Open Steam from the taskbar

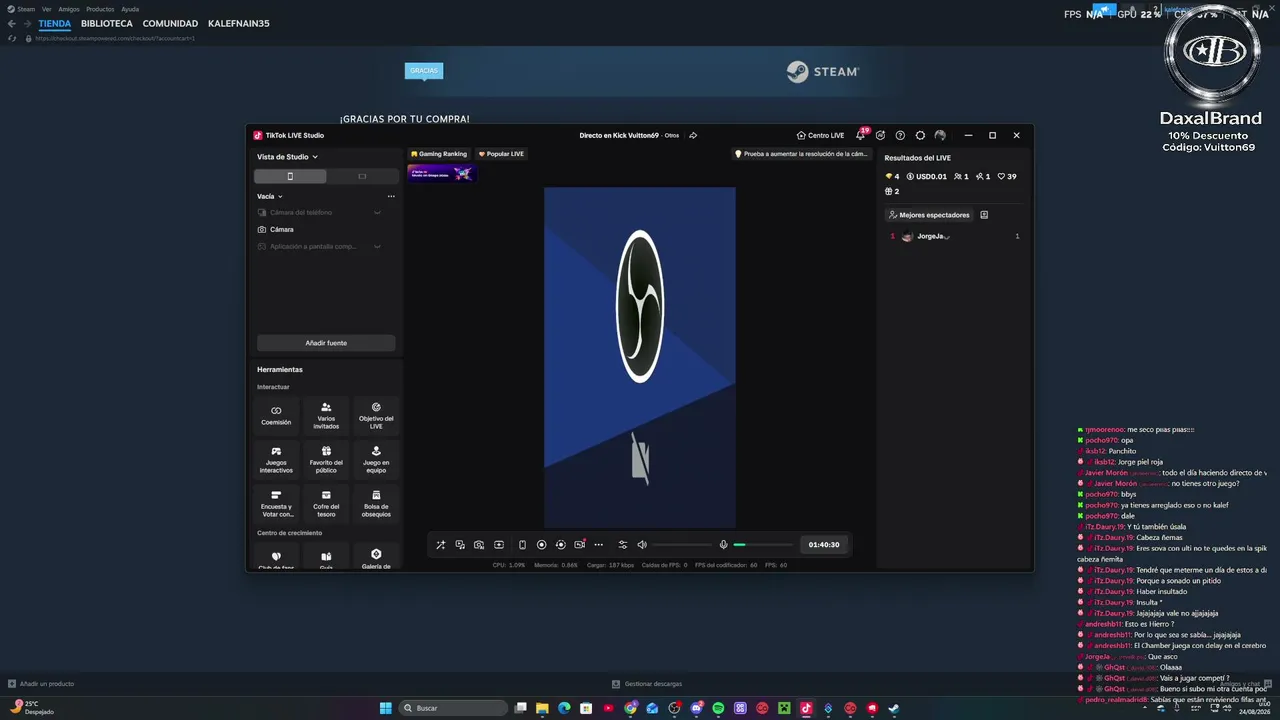click(x=894, y=708)
